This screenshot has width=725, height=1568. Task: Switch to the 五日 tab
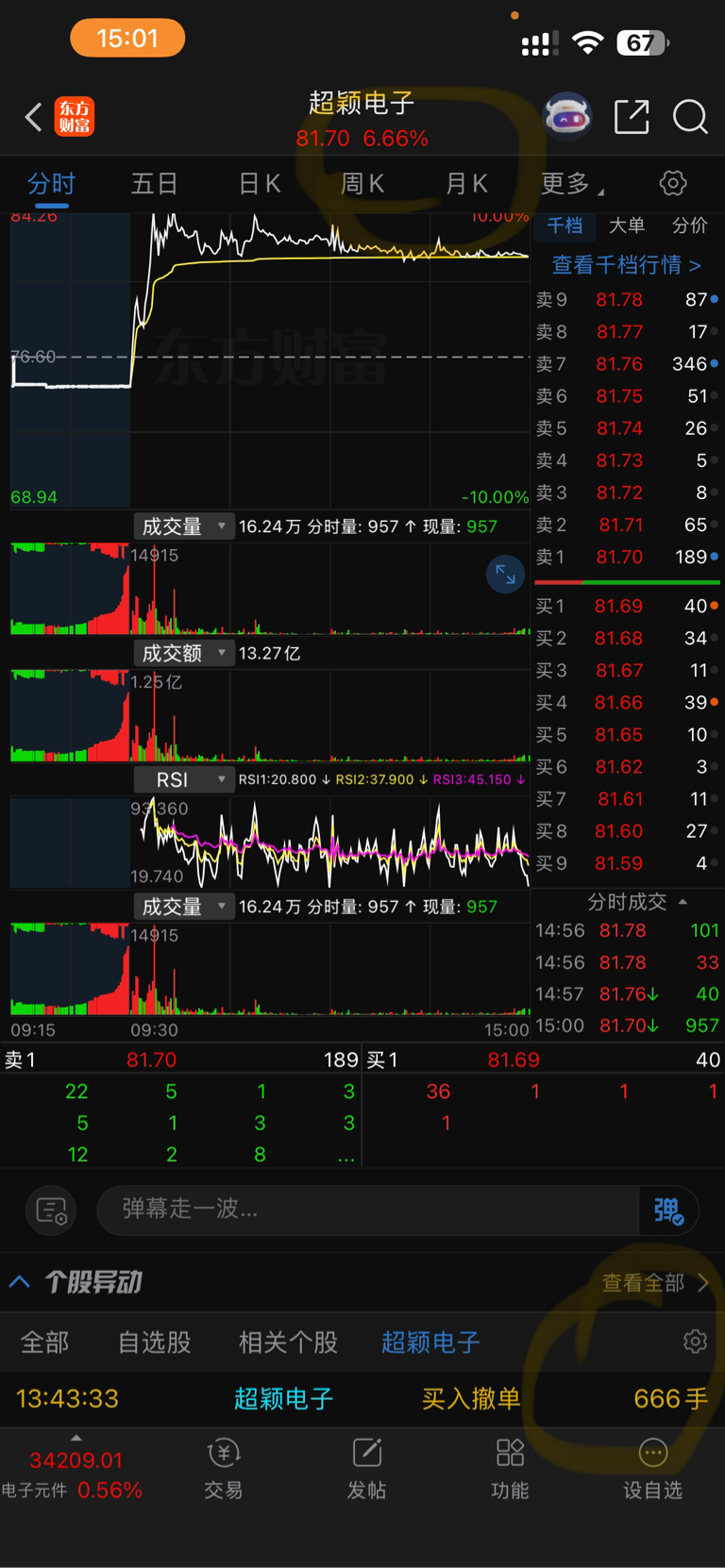[x=154, y=184]
